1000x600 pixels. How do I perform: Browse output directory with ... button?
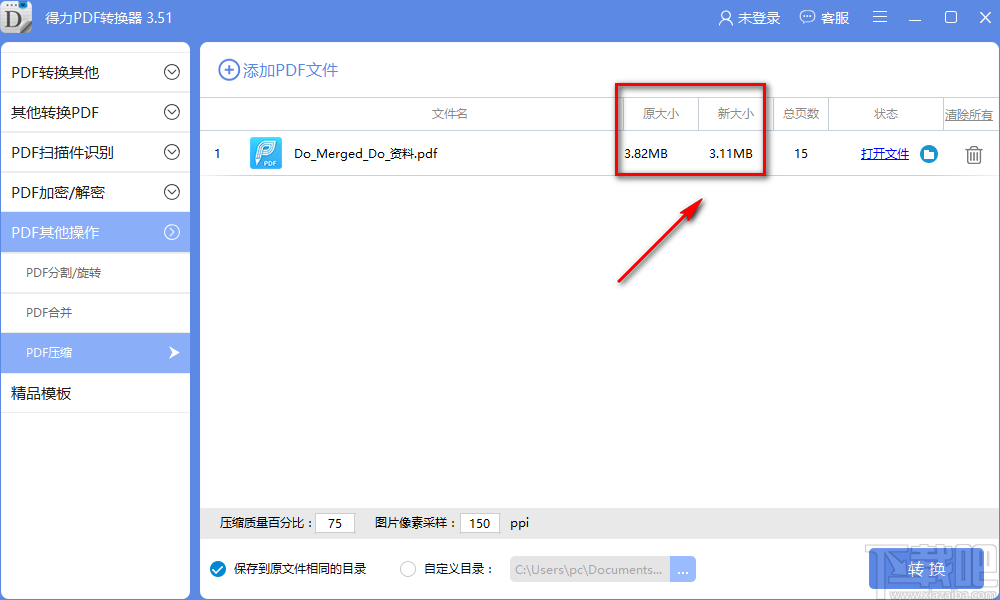tap(682, 569)
